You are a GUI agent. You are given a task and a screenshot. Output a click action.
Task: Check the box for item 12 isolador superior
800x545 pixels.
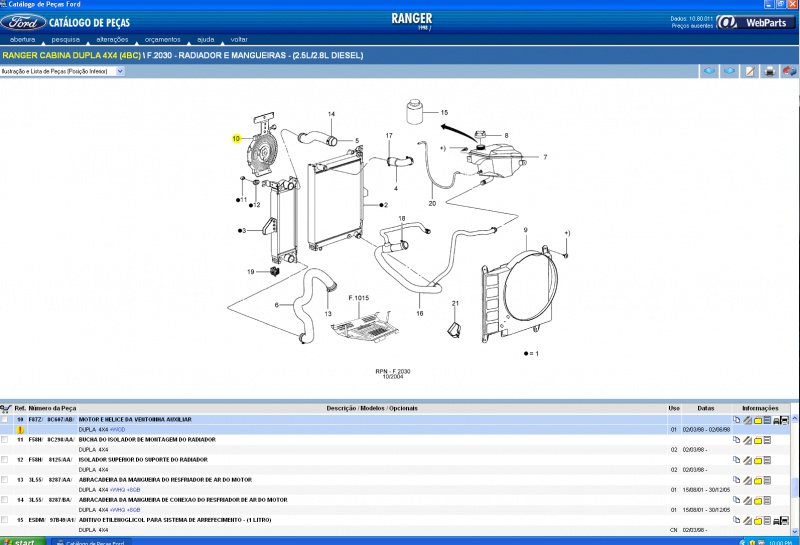tap(5, 459)
